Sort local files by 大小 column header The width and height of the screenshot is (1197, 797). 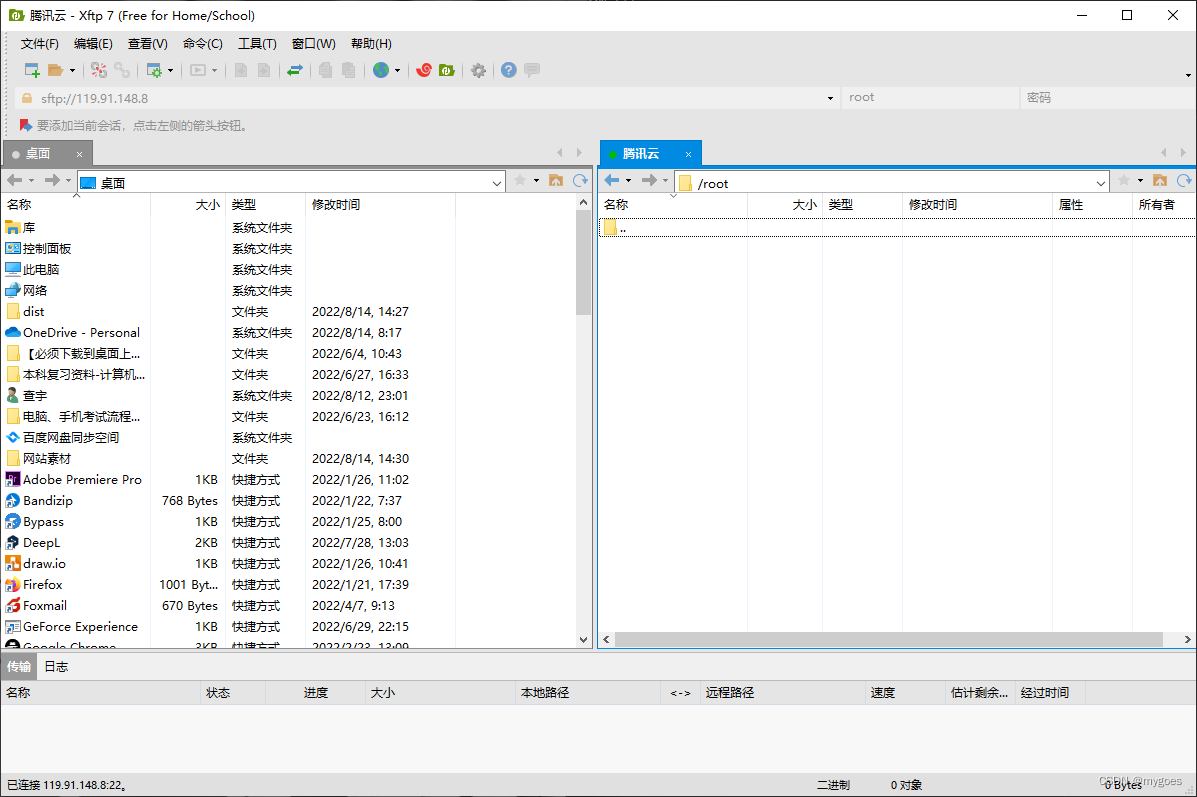click(189, 205)
